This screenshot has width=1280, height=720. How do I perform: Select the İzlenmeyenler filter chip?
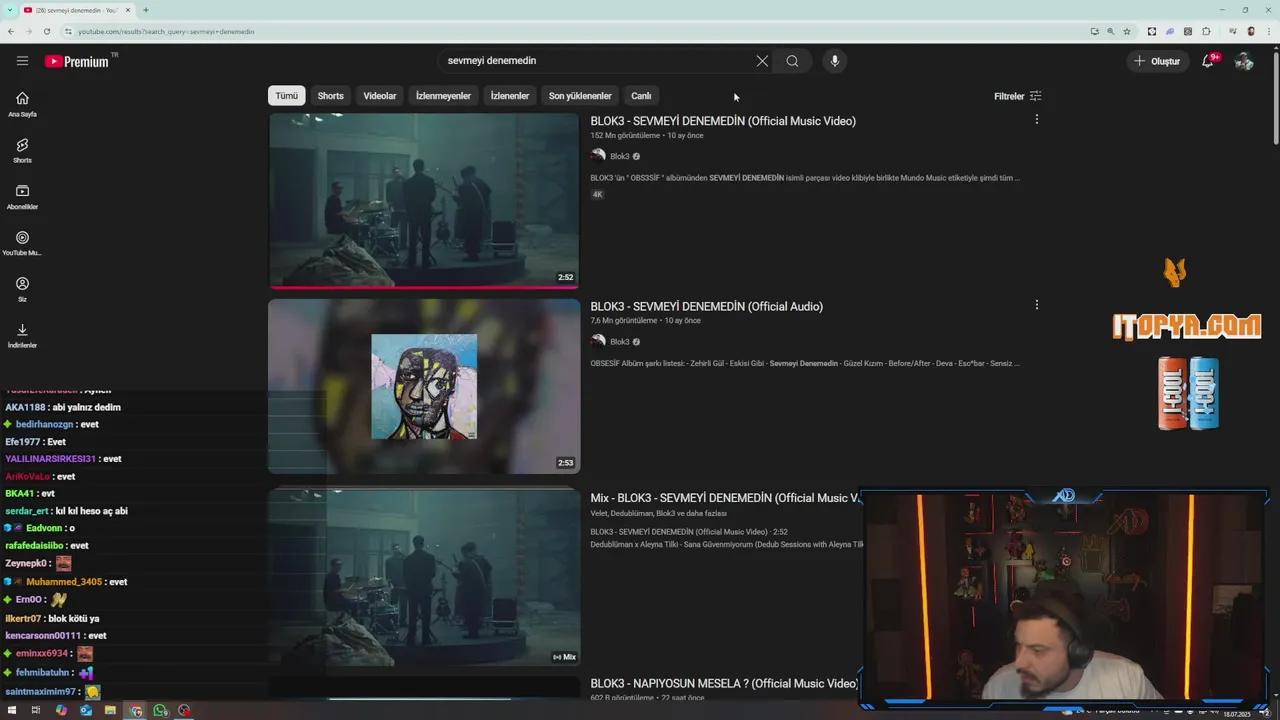[x=443, y=96]
